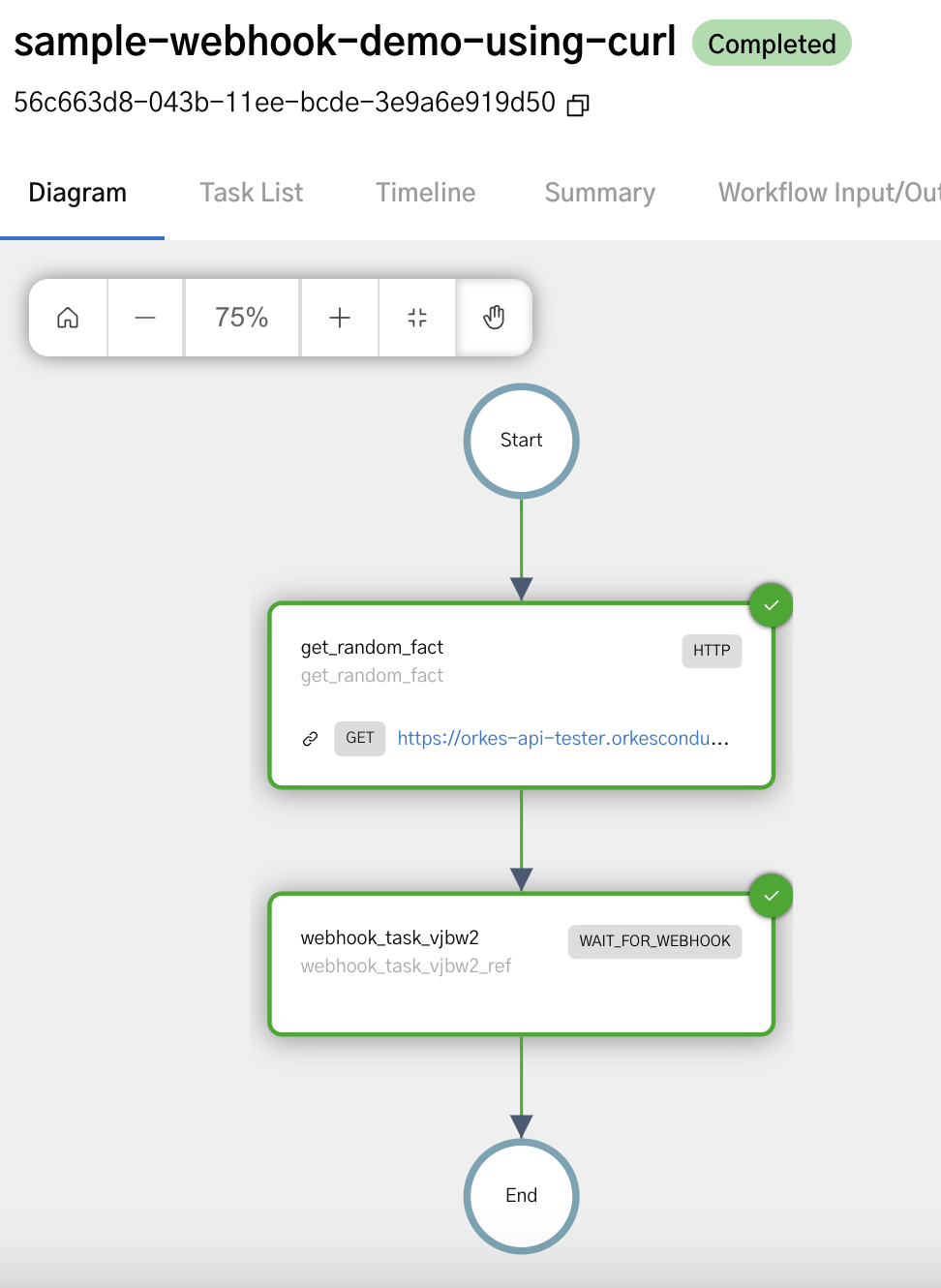The image size is (941, 1288).
Task: Zoom in using the plus icon
Action: pos(339,317)
